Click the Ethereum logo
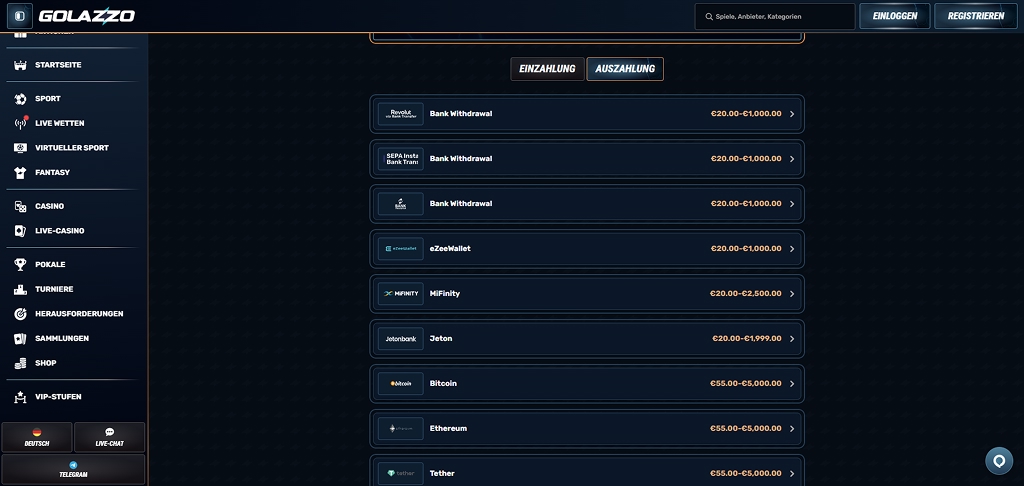Image resolution: width=1024 pixels, height=486 pixels. coord(400,429)
